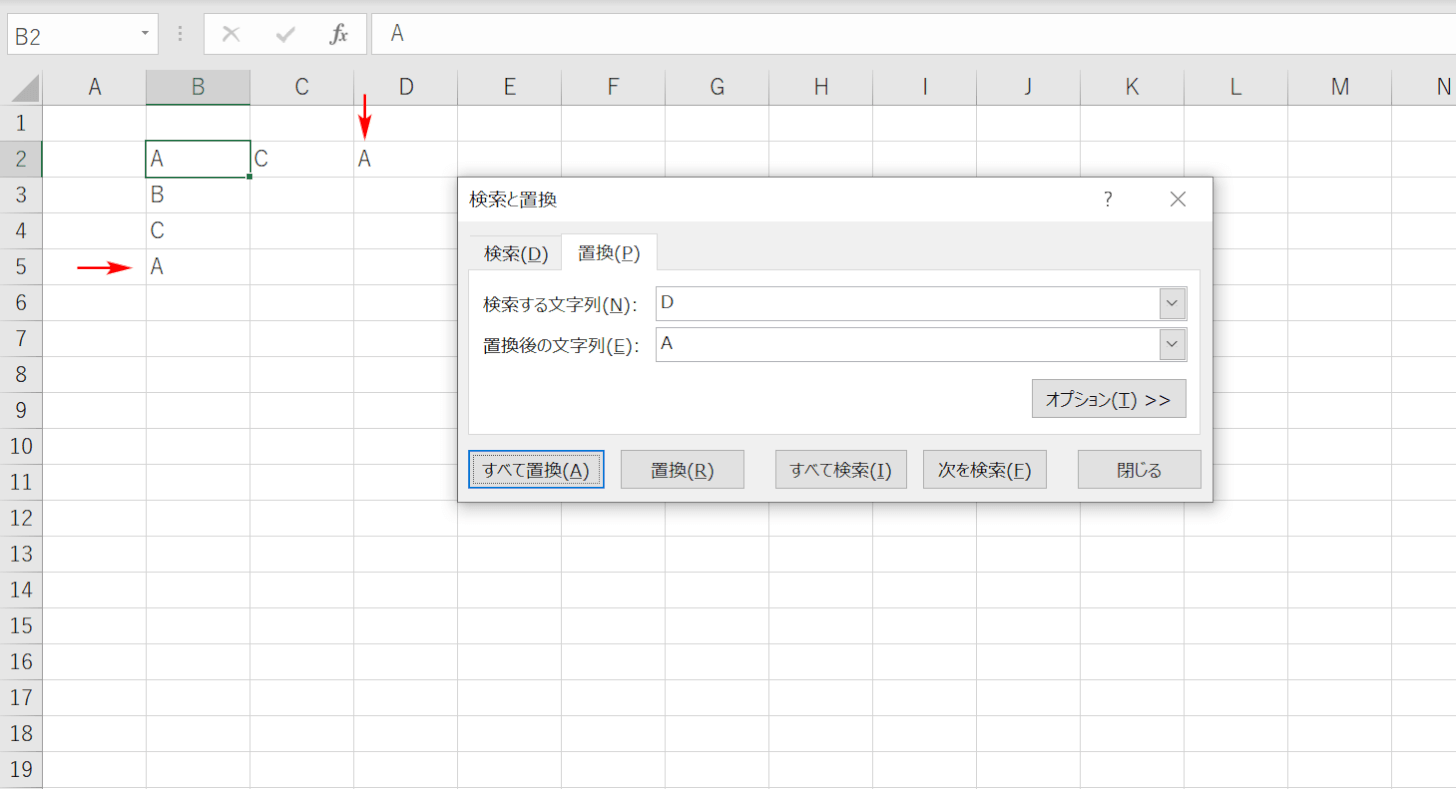The height and width of the screenshot is (789, 1456).
Task: Open the Name Box dropdown arrow
Action: (x=146, y=34)
